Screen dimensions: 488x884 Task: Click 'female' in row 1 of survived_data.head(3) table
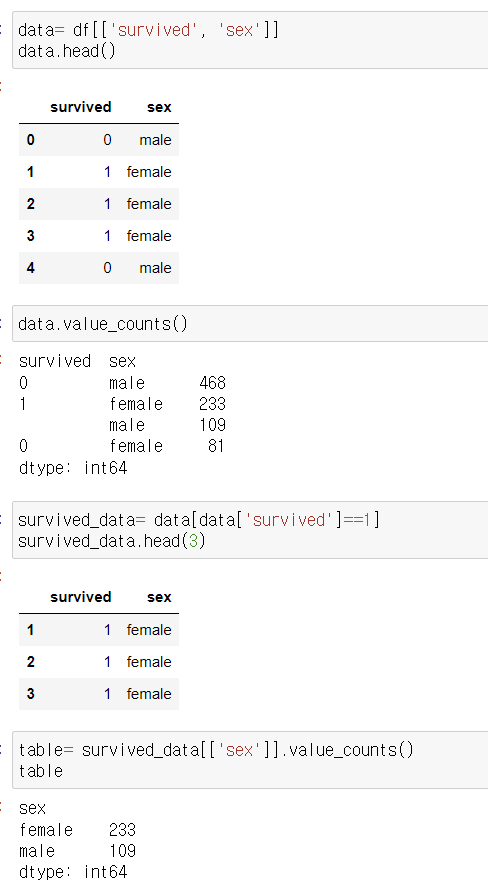pyautogui.click(x=149, y=630)
